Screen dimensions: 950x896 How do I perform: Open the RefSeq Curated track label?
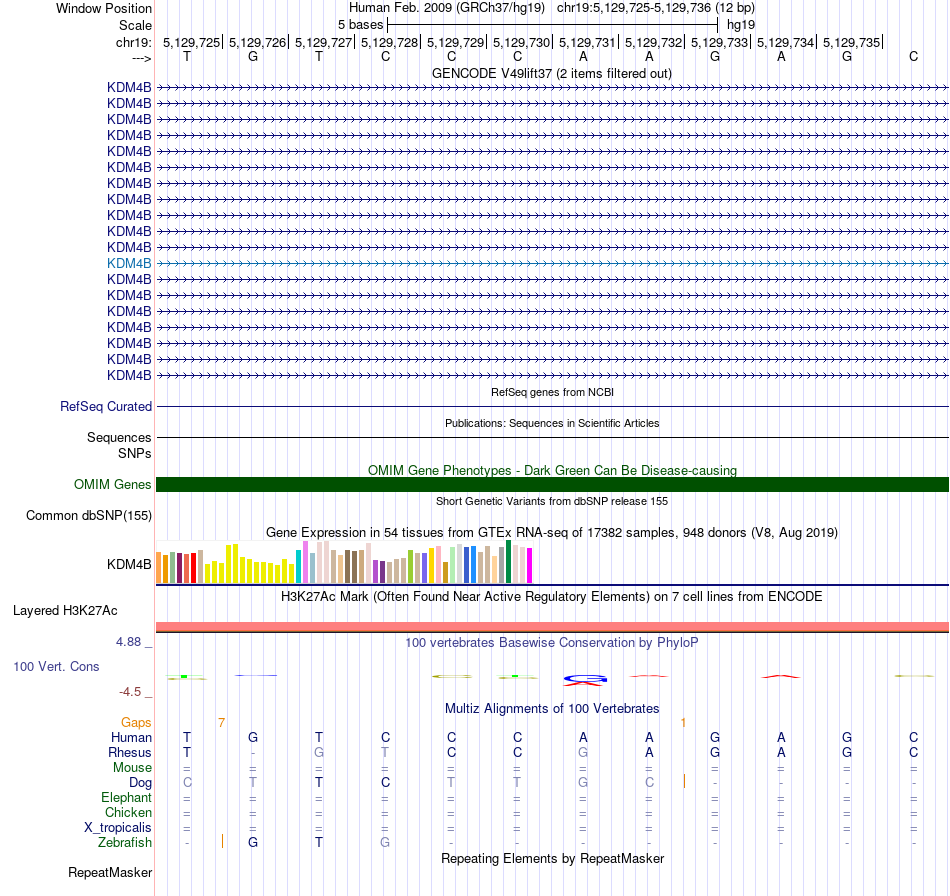pyautogui.click(x=106, y=407)
